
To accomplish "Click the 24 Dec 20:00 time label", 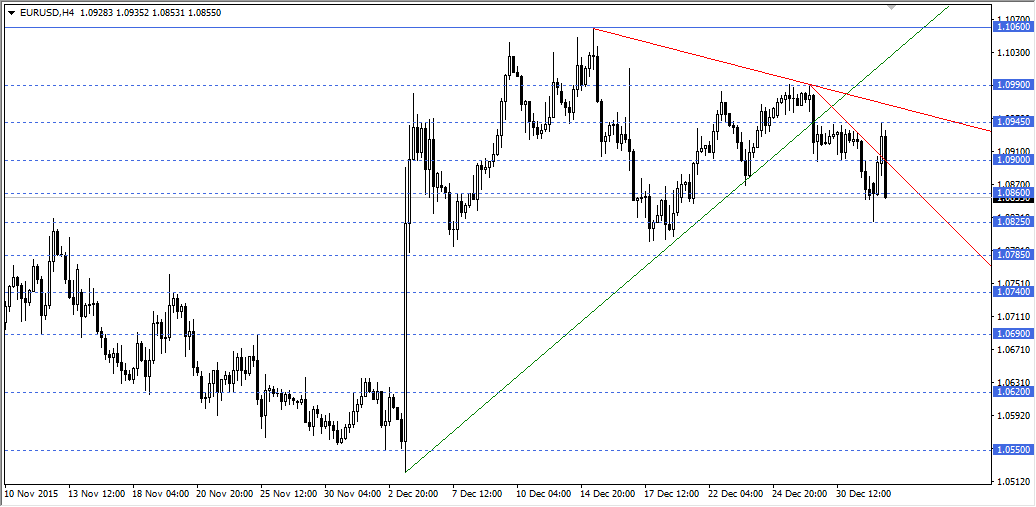I will tap(798, 494).
